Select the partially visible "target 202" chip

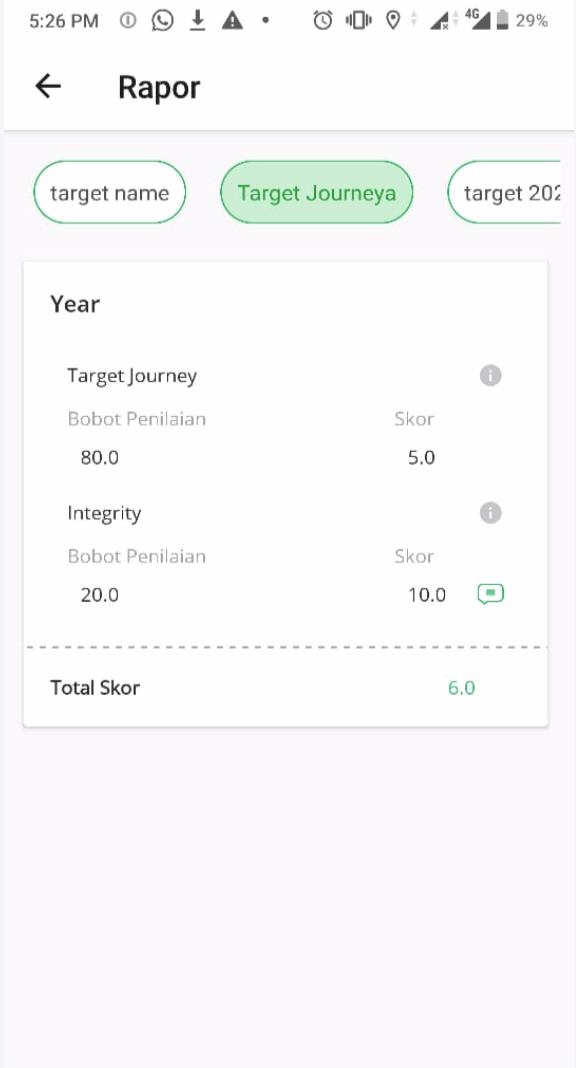tap(504, 193)
